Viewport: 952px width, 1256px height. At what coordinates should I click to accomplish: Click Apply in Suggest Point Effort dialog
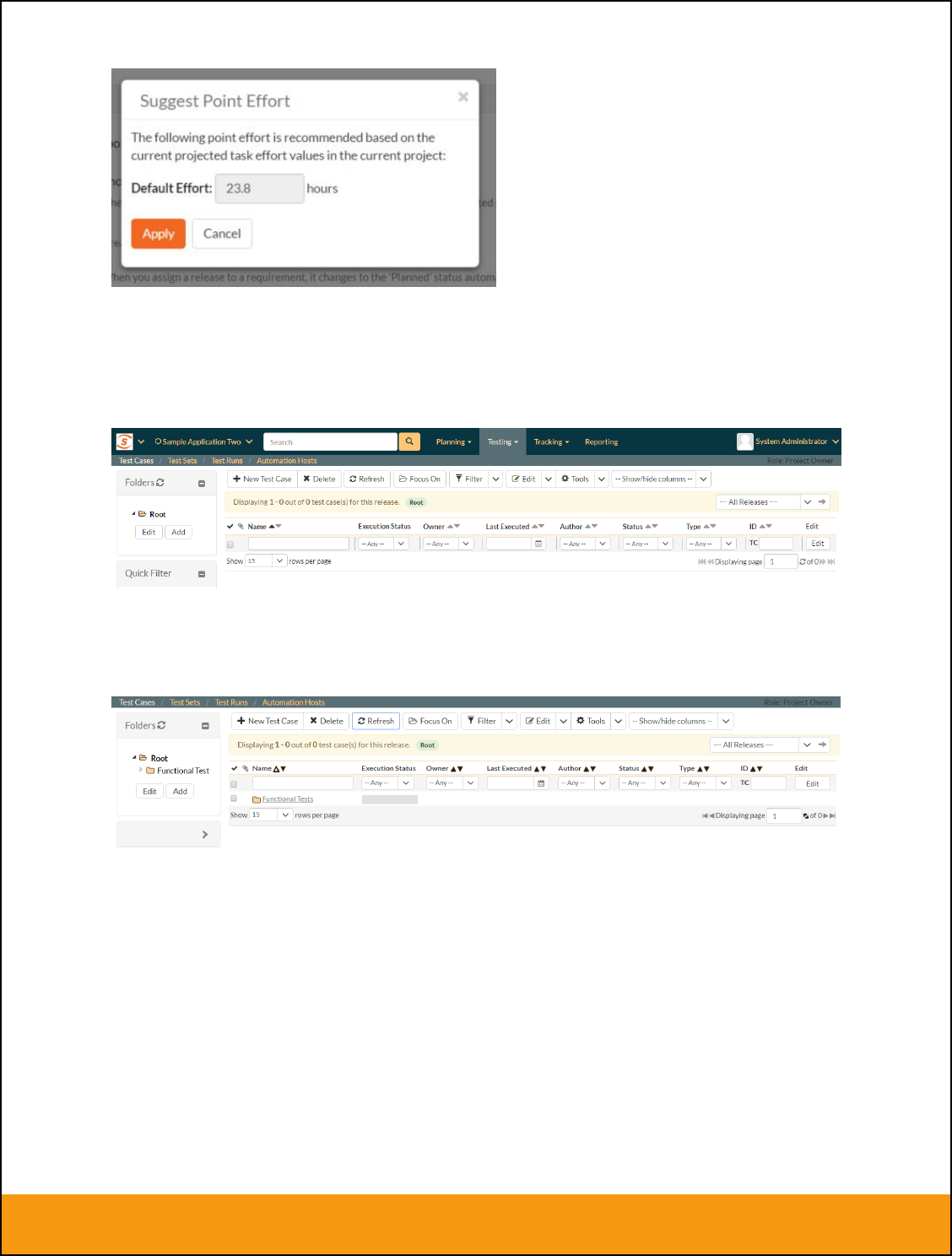click(158, 234)
